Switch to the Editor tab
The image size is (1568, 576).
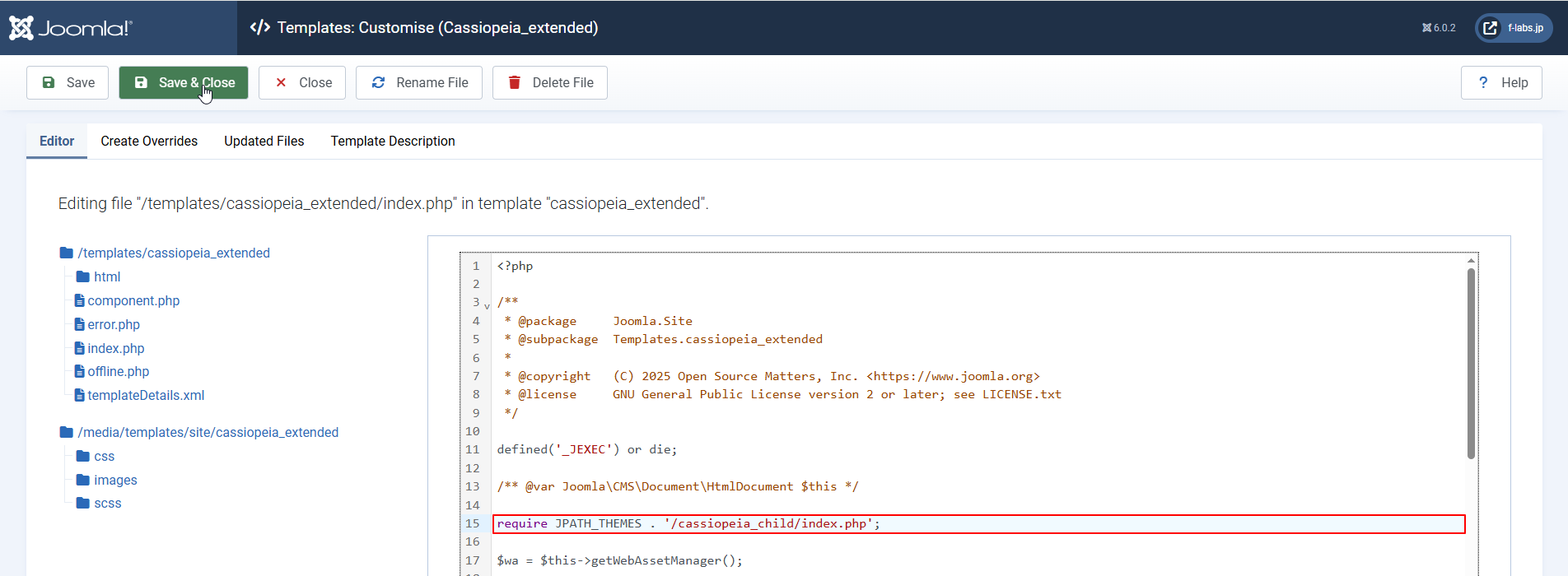tap(57, 141)
